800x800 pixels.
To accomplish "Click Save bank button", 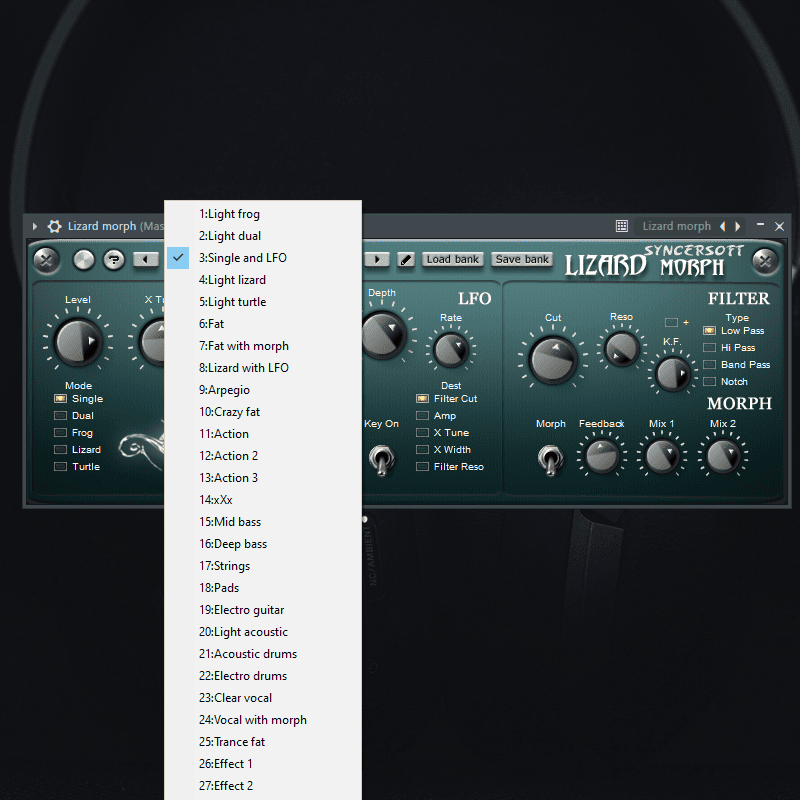I will [x=522, y=259].
